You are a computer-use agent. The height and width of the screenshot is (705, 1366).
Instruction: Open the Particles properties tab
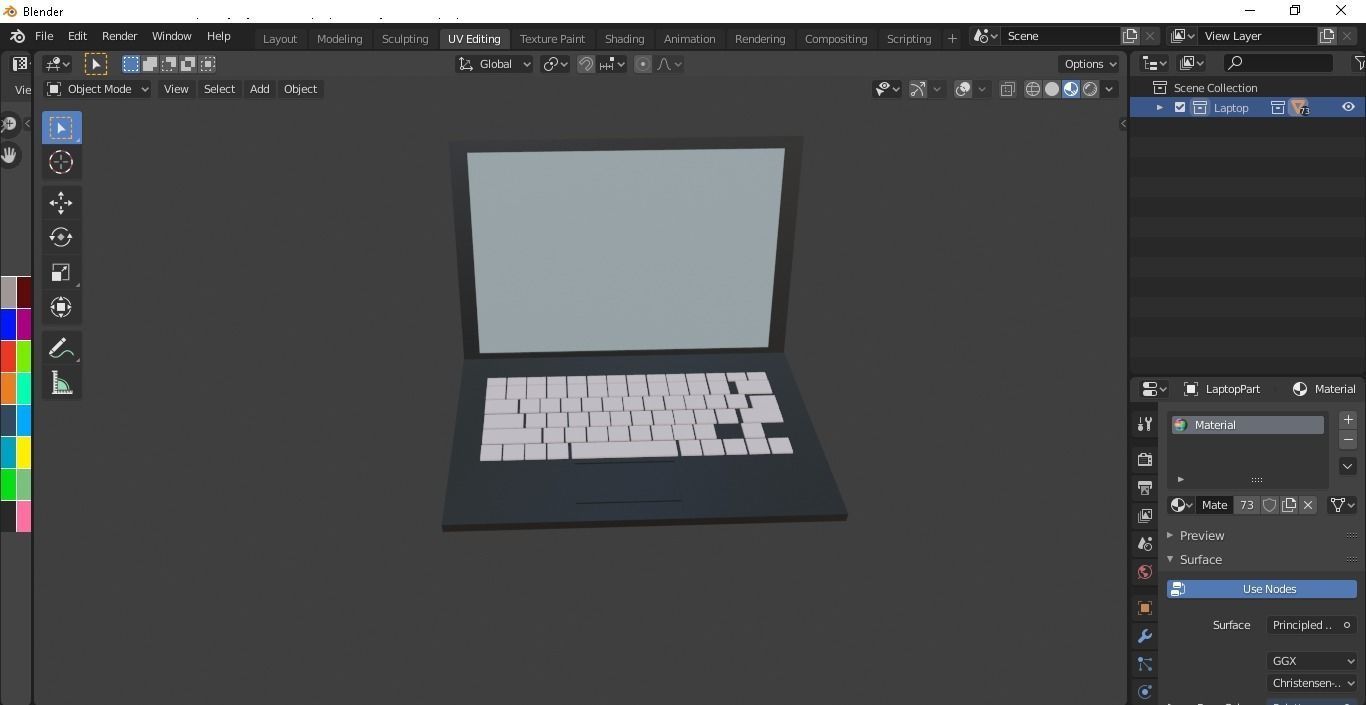click(x=1145, y=664)
